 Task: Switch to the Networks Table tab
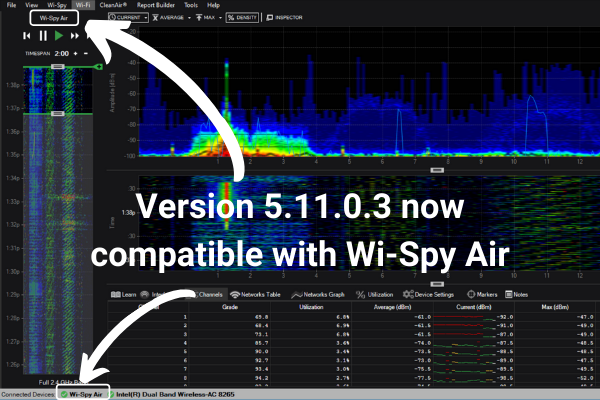256,294
